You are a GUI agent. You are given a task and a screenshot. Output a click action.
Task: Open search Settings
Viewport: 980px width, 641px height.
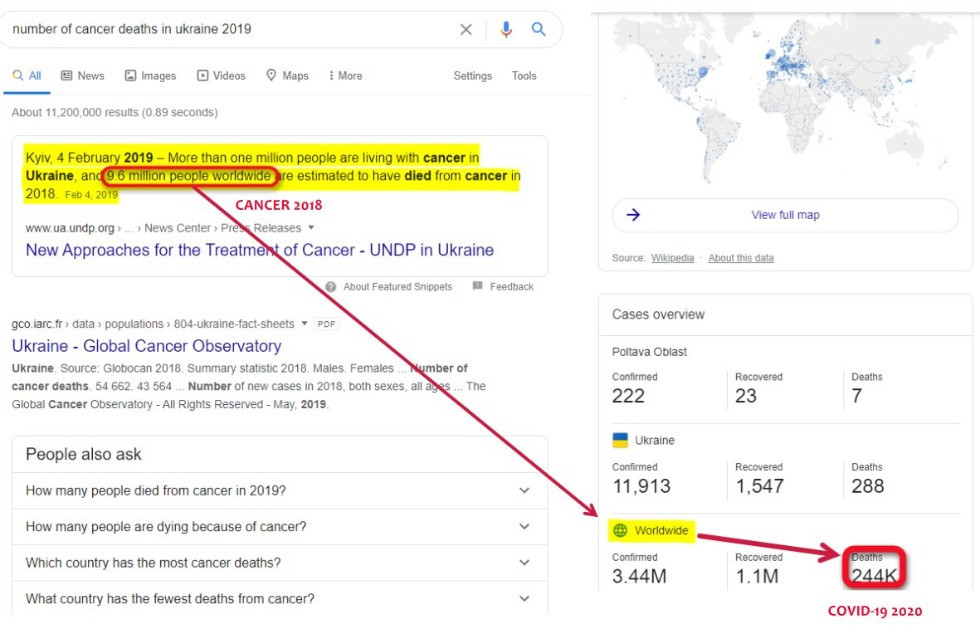point(472,76)
